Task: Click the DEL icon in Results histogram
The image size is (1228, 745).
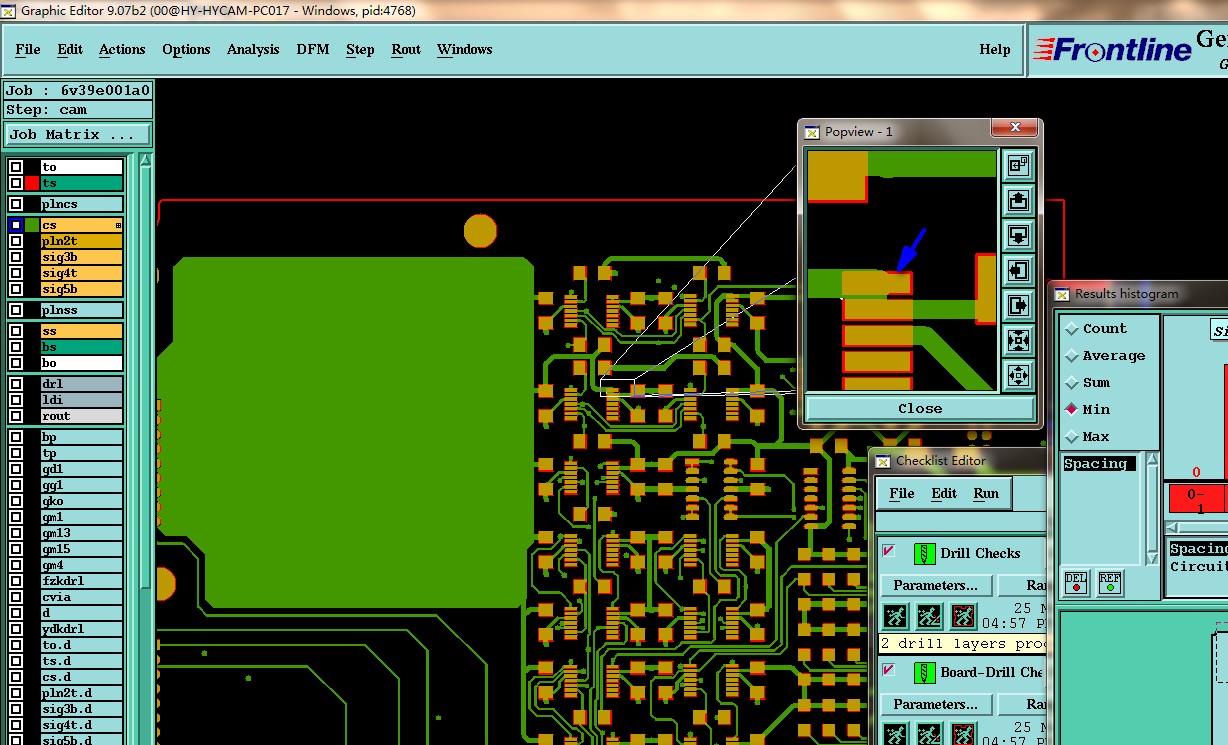Action: pyautogui.click(x=1076, y=582)
